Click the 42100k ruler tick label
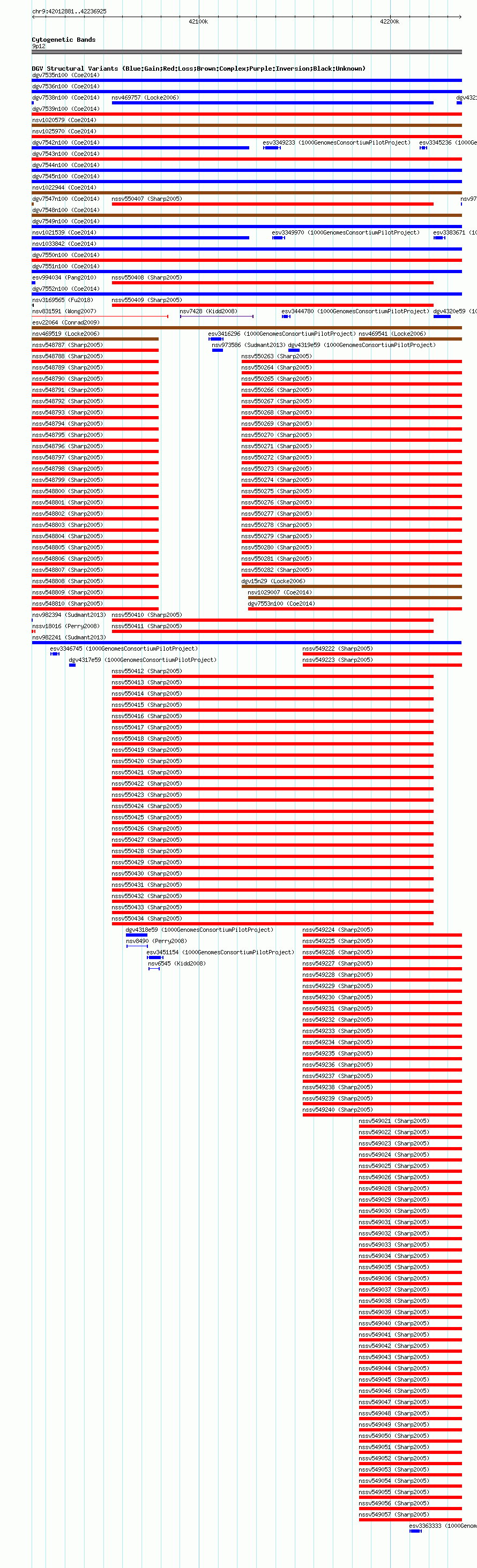Viewport: 477px width, 1568px height. pyautogui.click(x=199, y=22)
